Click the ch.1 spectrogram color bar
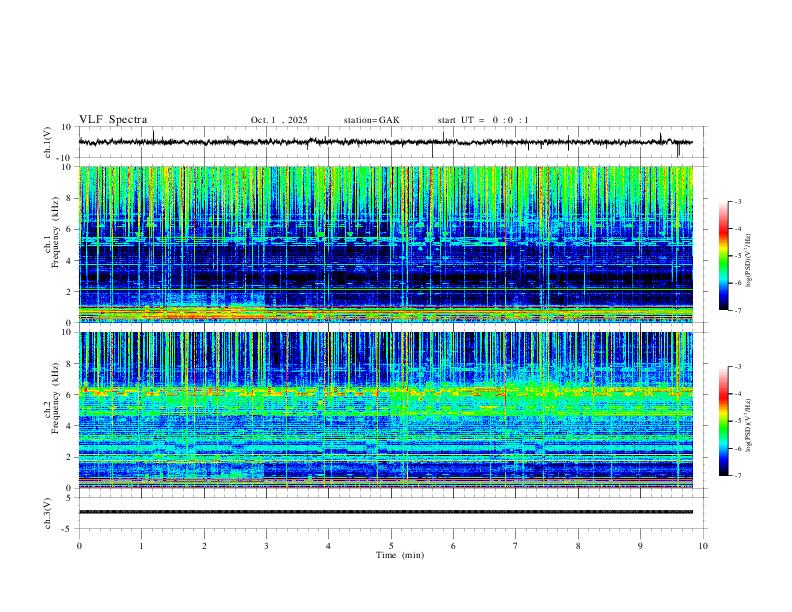 coord(723,256)
